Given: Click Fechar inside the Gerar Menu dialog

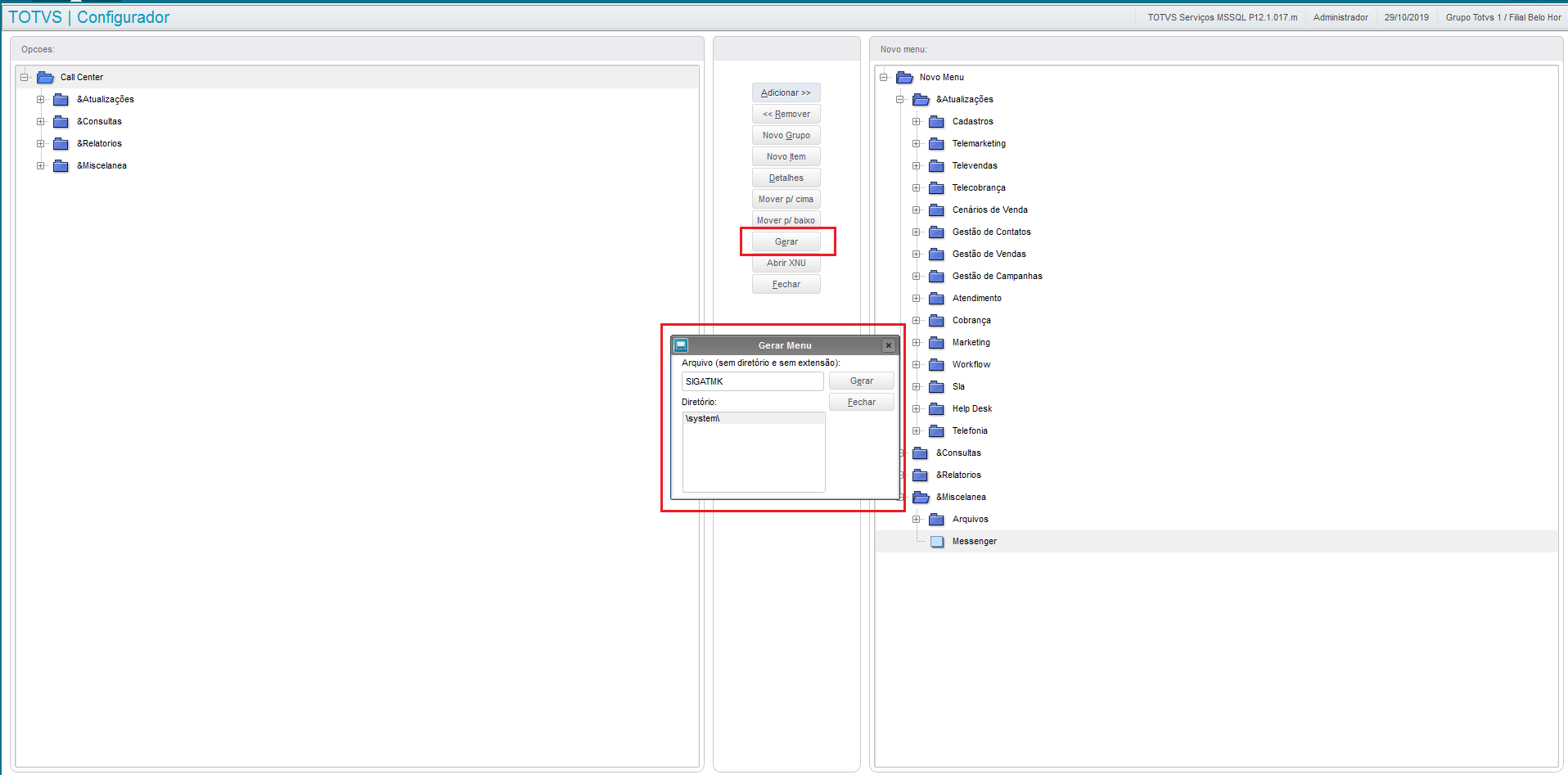Looking at the screenshot, I should [861, 402].
